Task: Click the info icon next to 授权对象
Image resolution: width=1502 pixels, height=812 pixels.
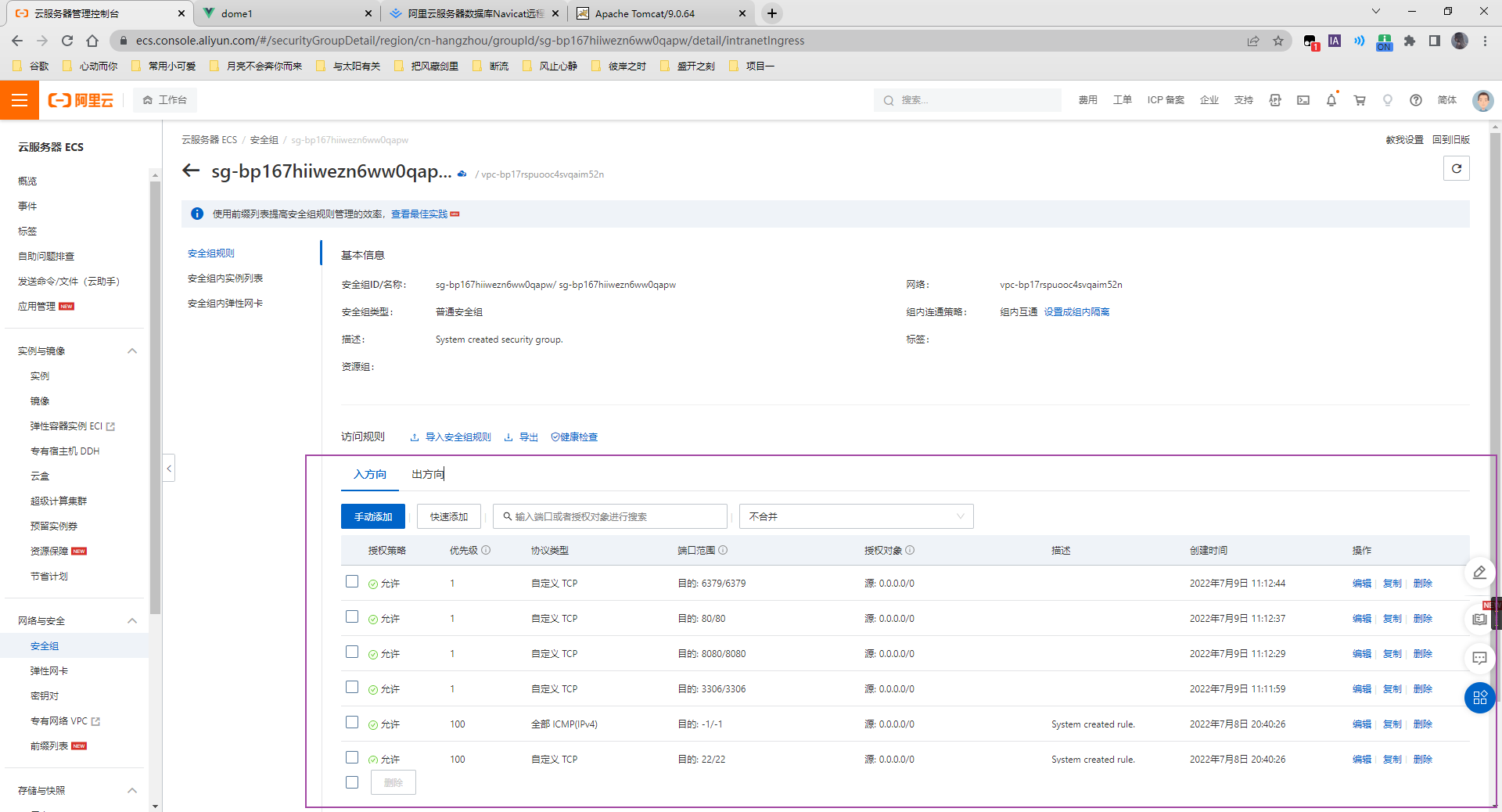Action: [x=910, y=550]
